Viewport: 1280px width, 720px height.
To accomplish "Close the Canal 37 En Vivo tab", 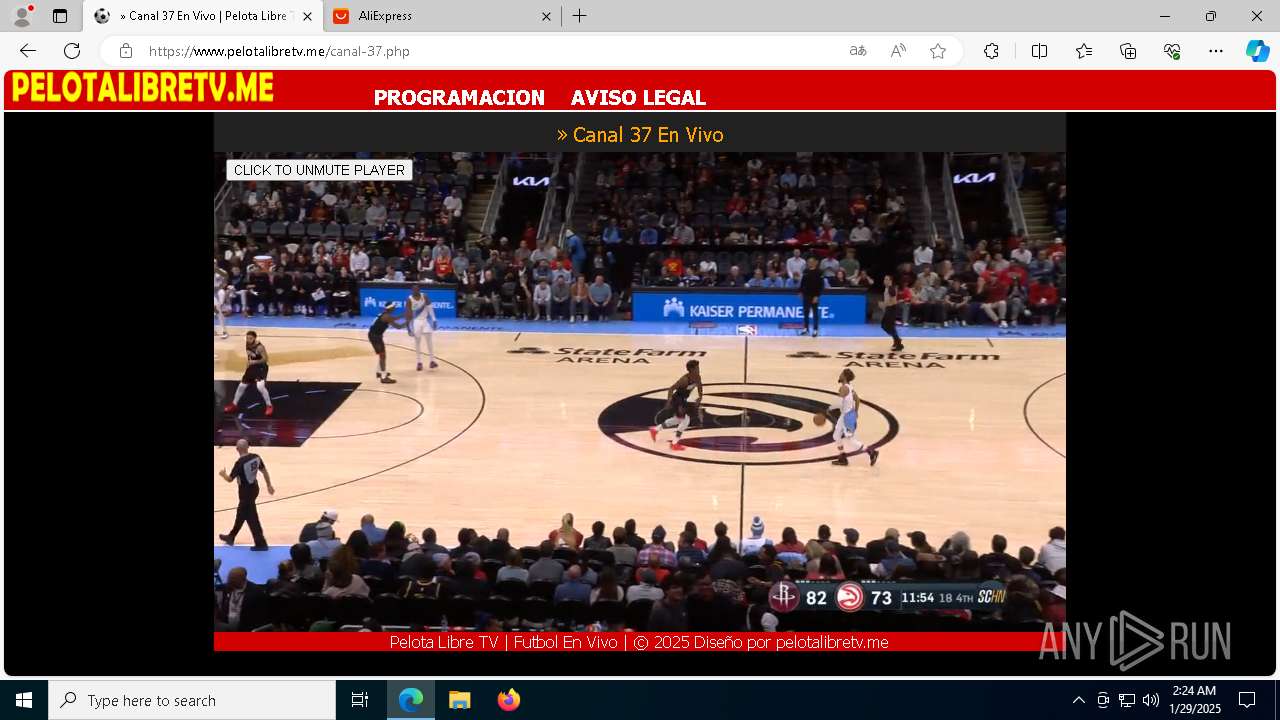I will pos(307,16).
